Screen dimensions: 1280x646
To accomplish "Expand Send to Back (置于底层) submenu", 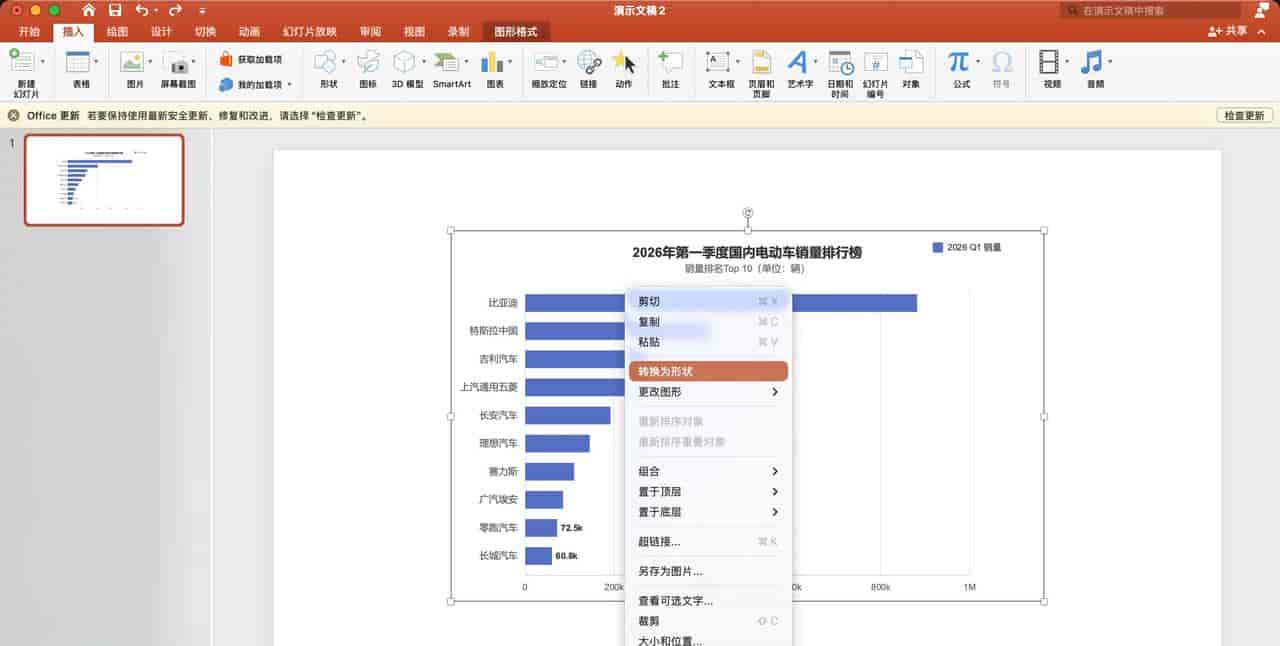I will [x=709, y=512].
